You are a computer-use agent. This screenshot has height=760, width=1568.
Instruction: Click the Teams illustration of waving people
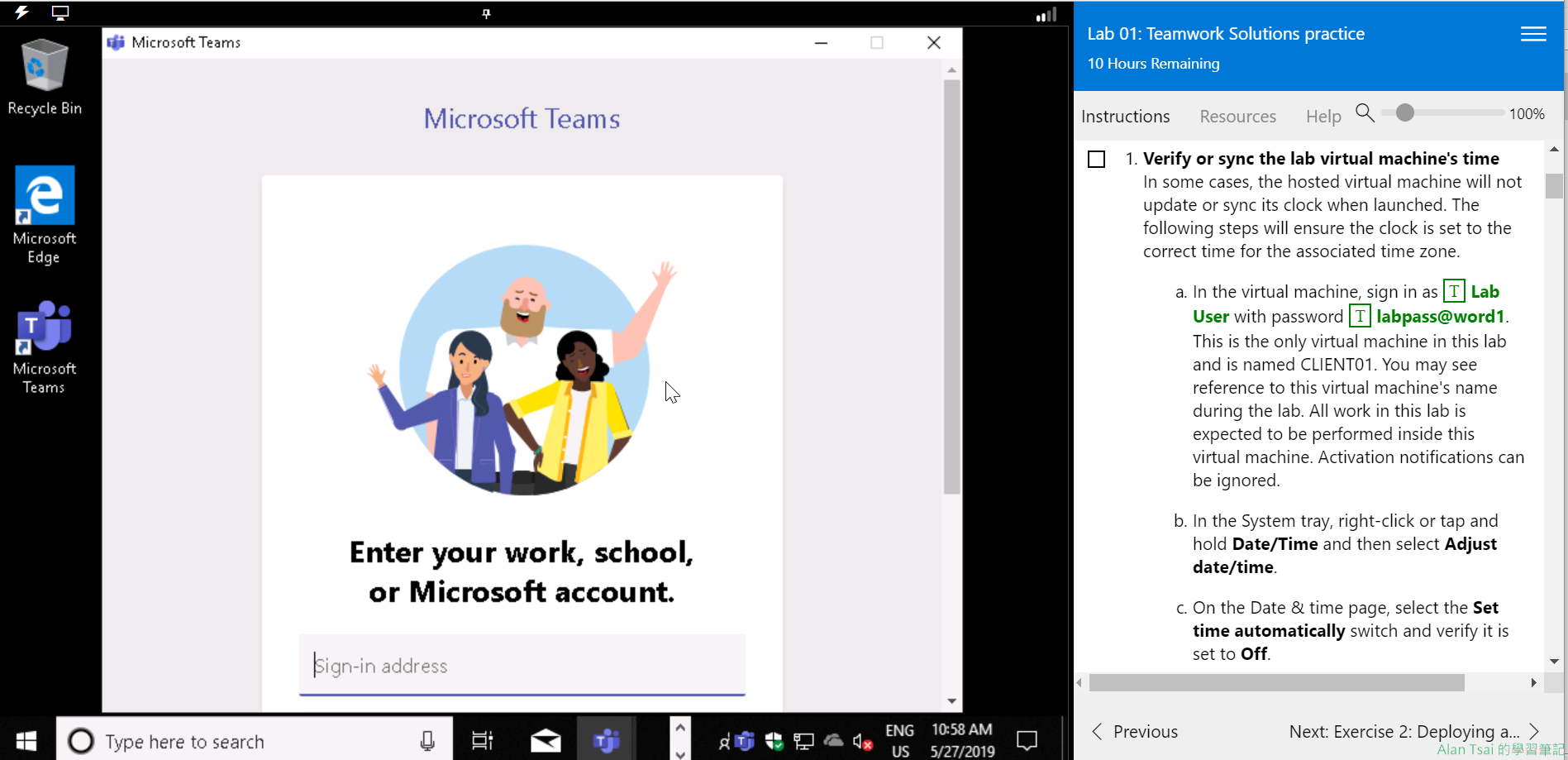pyautogui.click(x=522, y=370)
